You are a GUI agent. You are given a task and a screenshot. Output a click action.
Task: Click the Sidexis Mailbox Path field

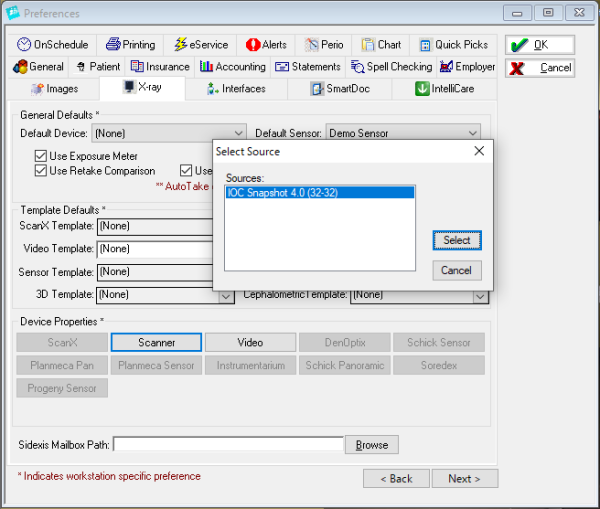pyautogui.click(x=229, y=445)
